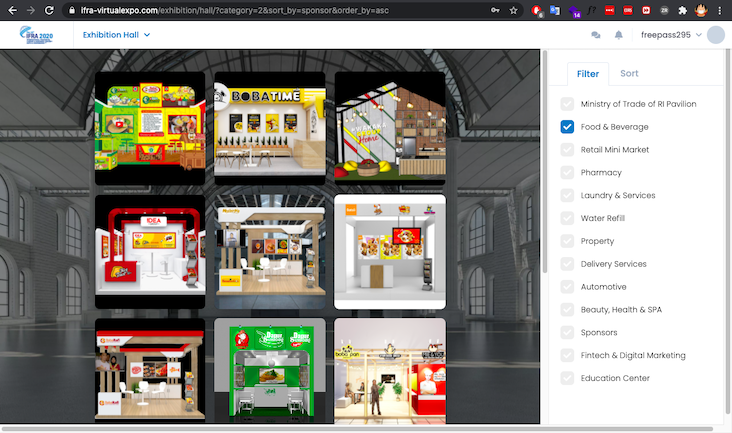
Task: Switch to the Sort tab
Action: click(x=629, y=74)
